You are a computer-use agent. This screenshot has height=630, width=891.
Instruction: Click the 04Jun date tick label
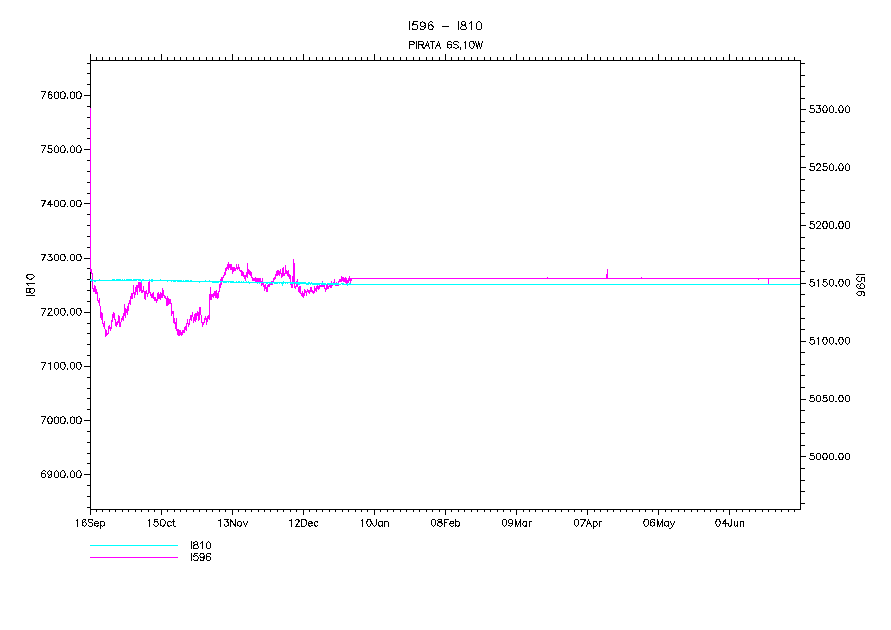point(729,523)
